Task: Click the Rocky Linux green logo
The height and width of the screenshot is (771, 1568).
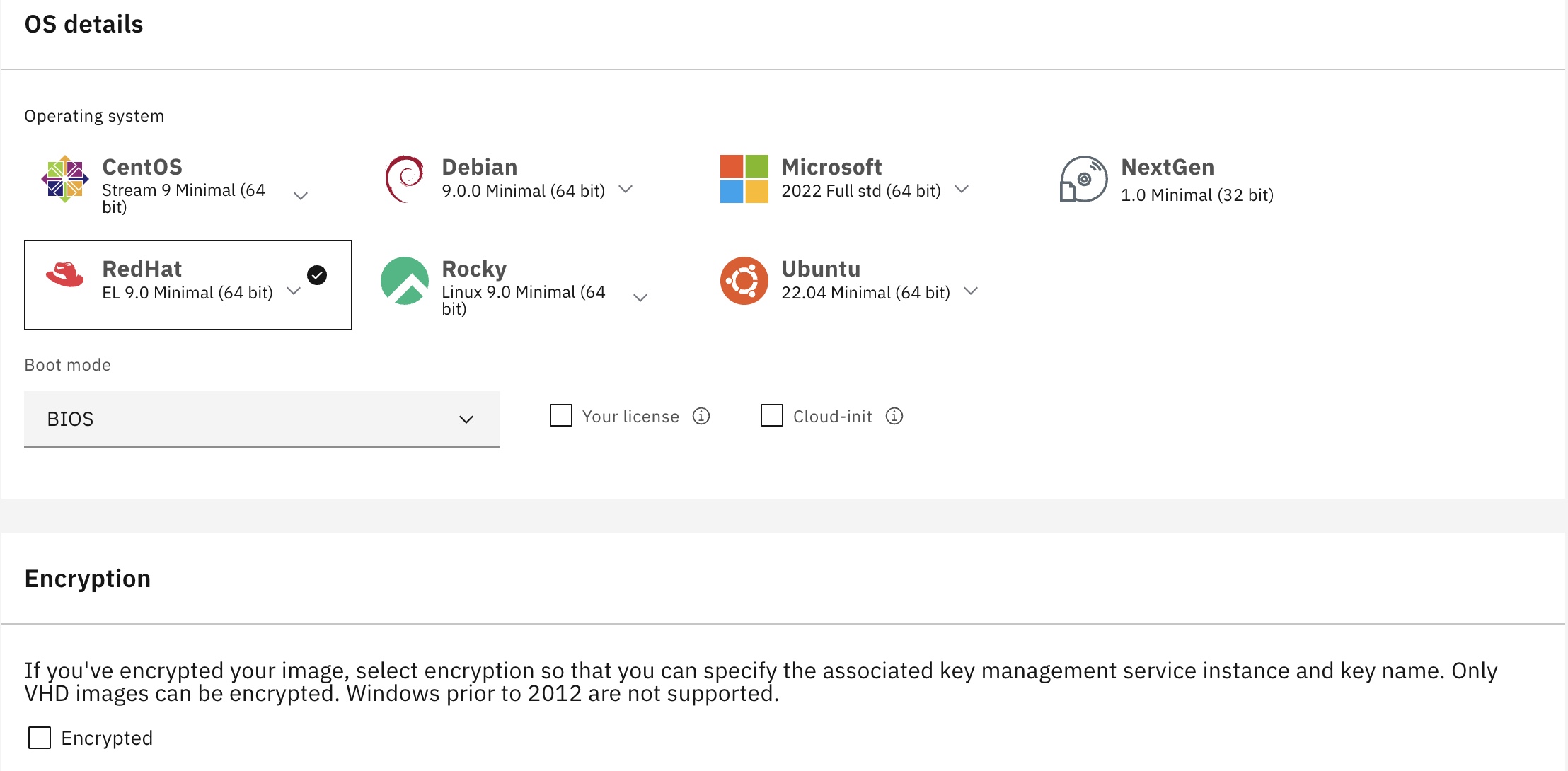Action: (x=404, y=281)
